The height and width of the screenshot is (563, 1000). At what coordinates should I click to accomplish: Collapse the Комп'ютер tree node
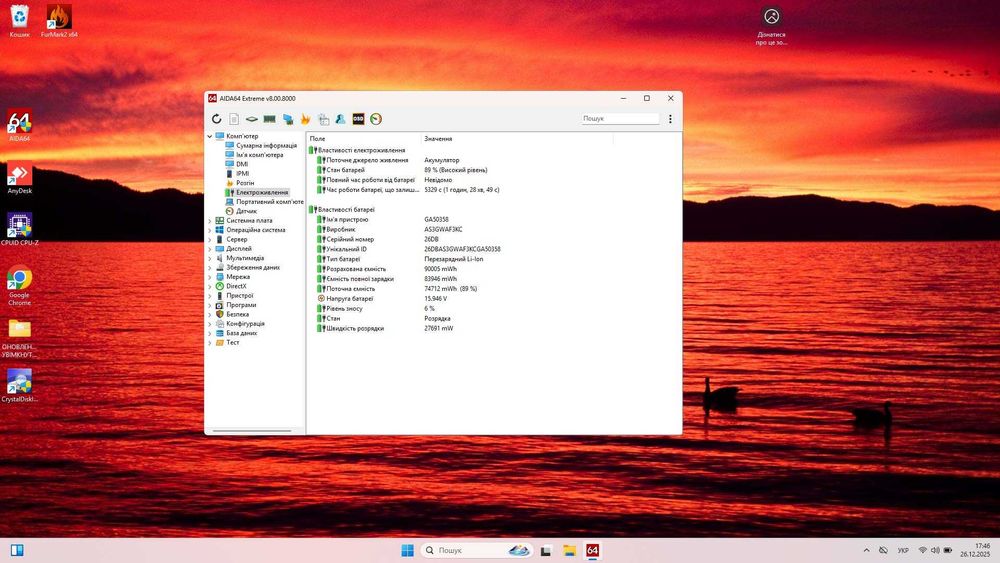(x=210, y=136)
